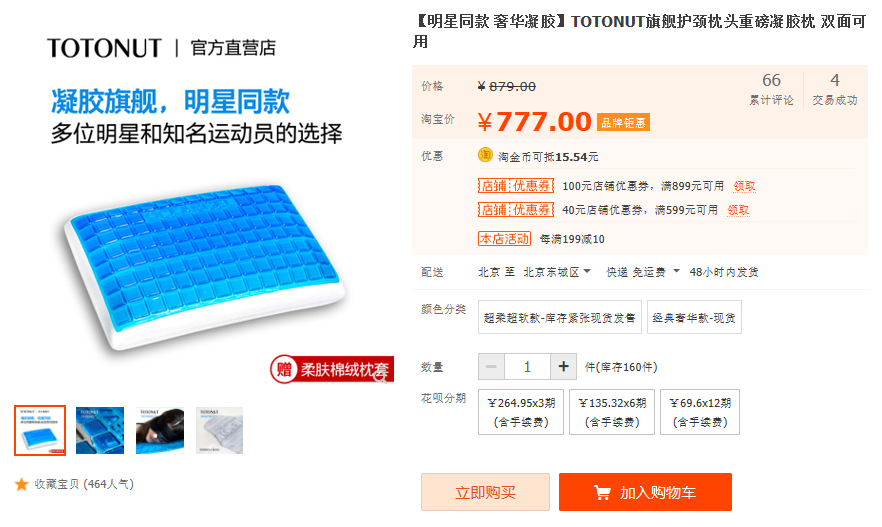Click the orange star favorite icon
Viewport: 882px width, 527px height.
tap(21, 484)
